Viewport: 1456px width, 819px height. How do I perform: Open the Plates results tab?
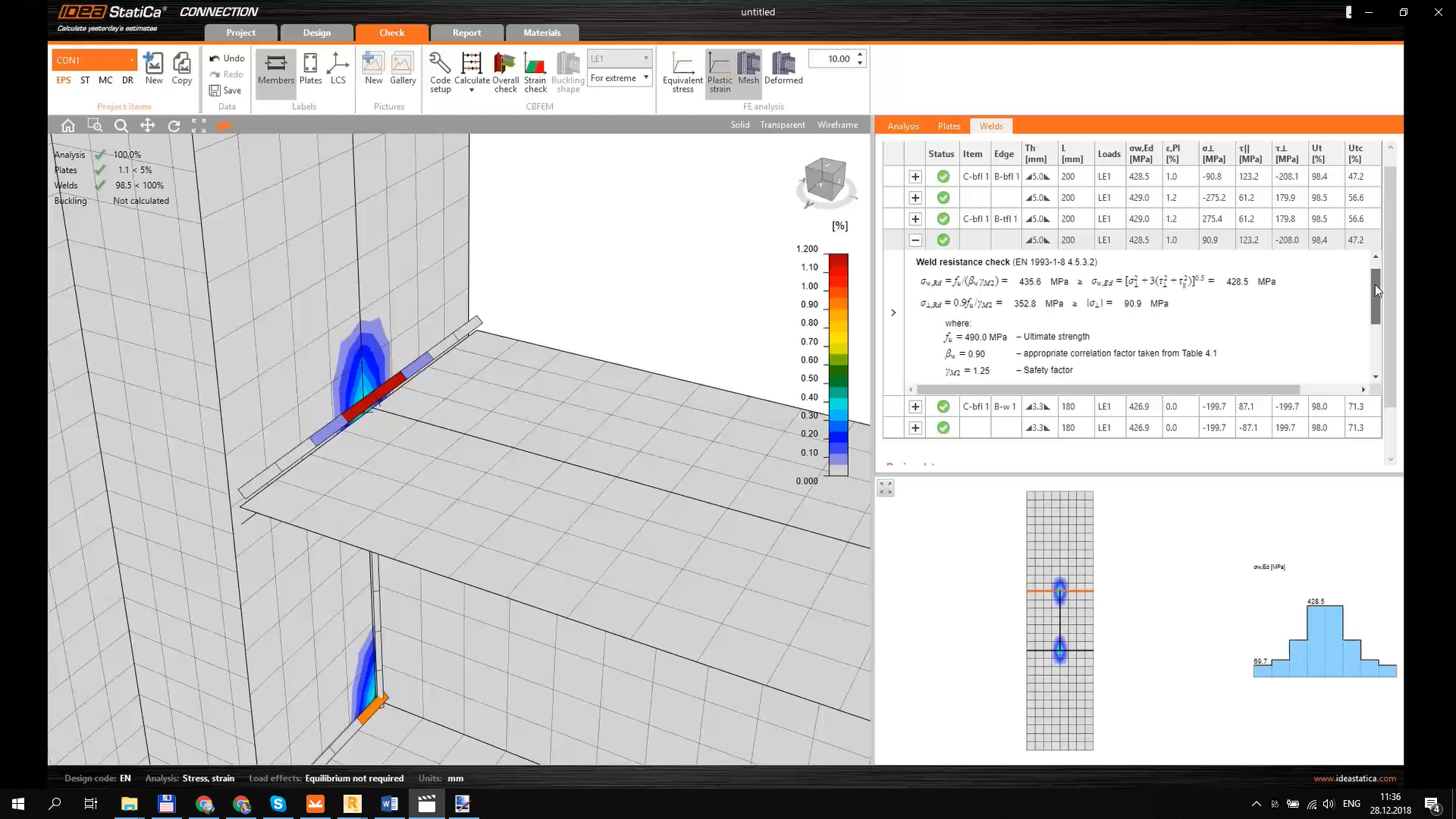[949, 126]
